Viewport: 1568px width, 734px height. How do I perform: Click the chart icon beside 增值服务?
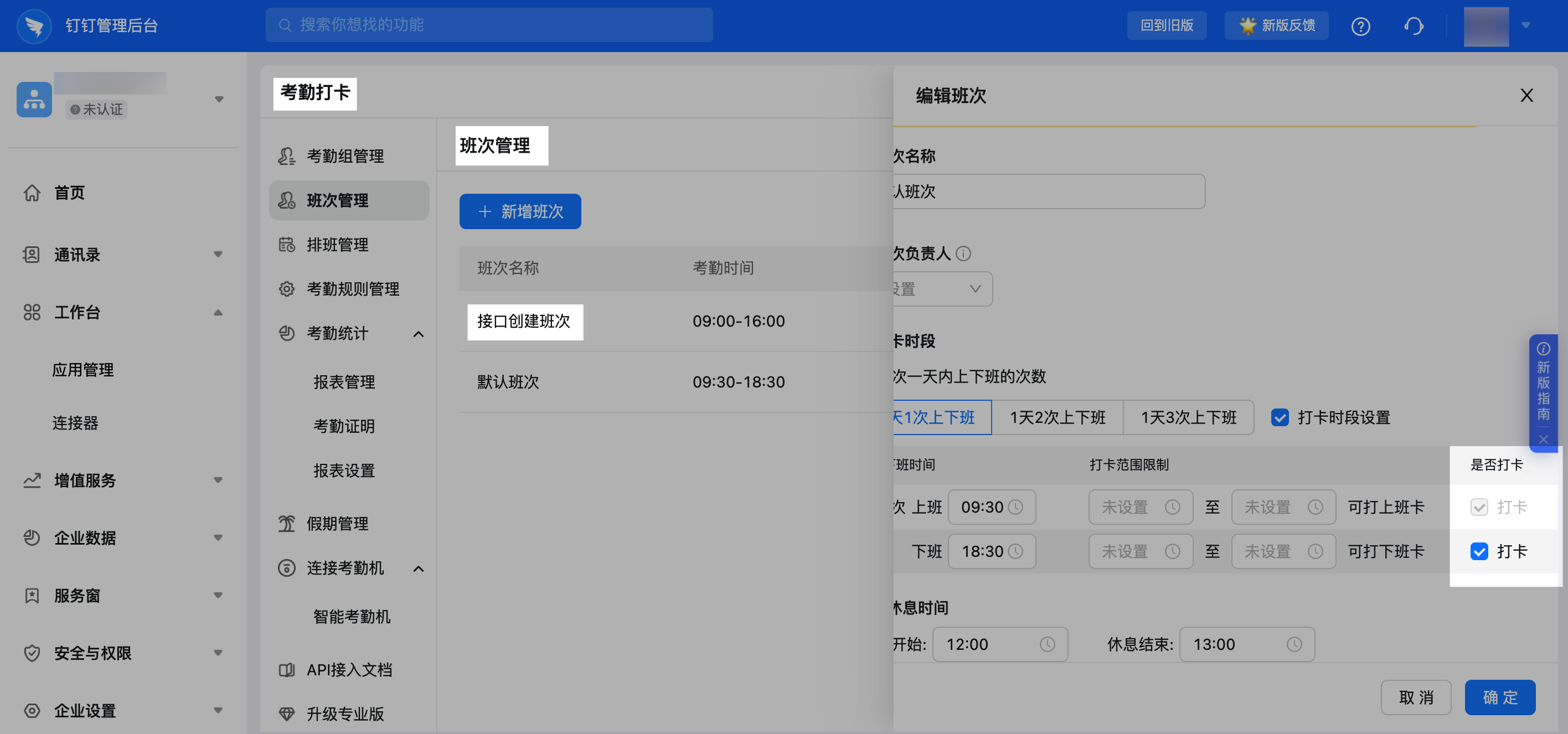32,480
